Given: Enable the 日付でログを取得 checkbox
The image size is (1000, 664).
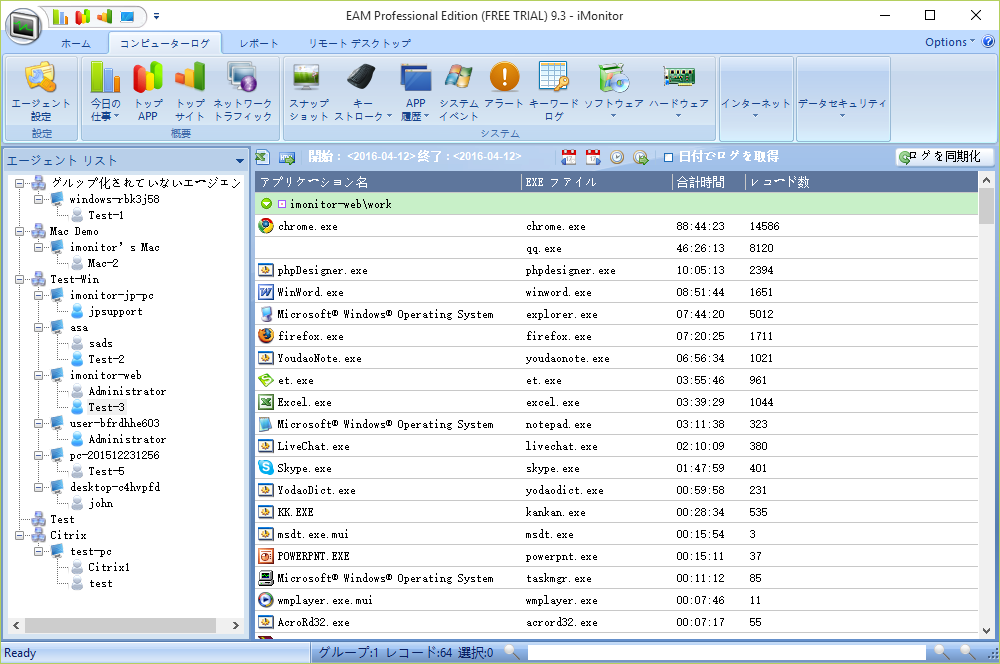Looking at the screenshot, I should pyautogui.click(x=669, y=157).
